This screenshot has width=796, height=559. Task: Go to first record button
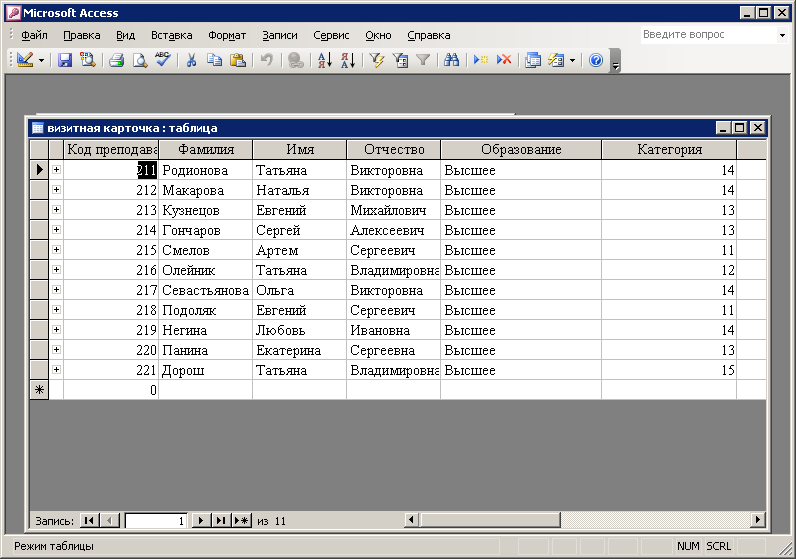89,520
